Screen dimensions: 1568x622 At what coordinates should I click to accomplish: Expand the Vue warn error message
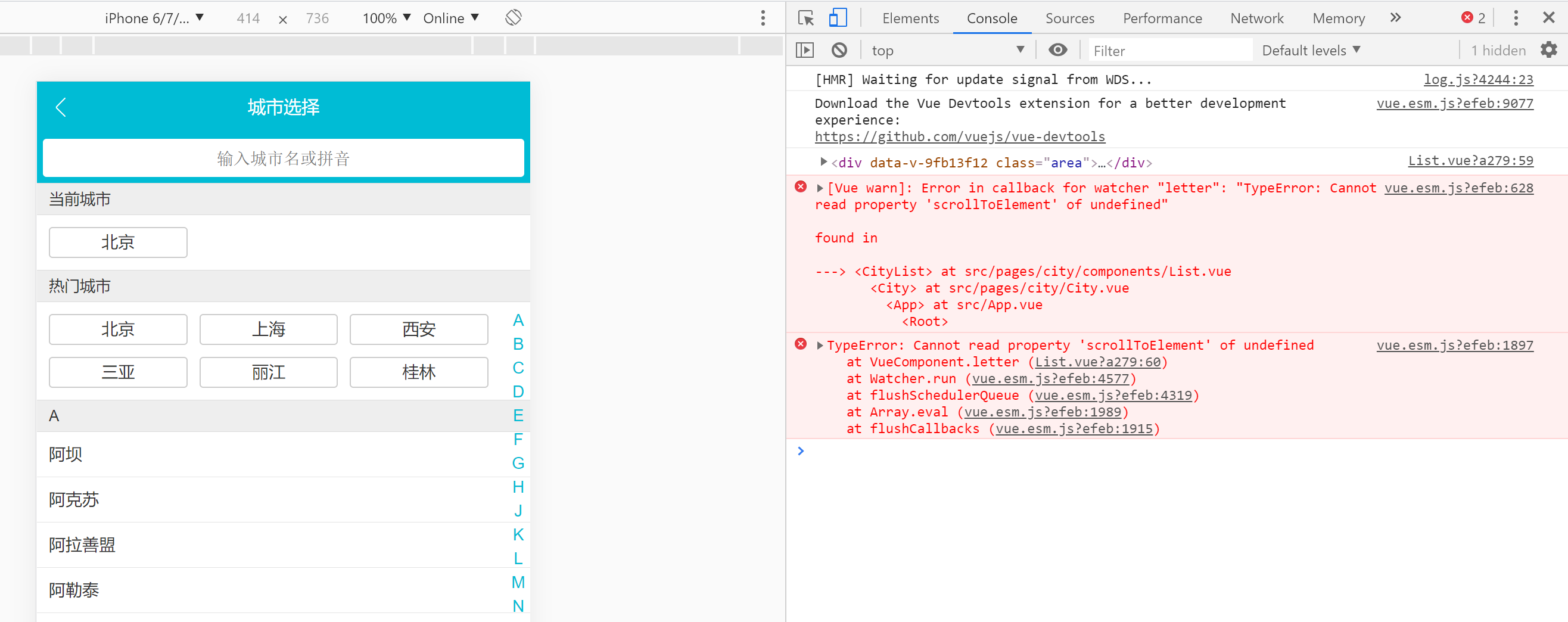pyautogui.click(x=820, y=188)
